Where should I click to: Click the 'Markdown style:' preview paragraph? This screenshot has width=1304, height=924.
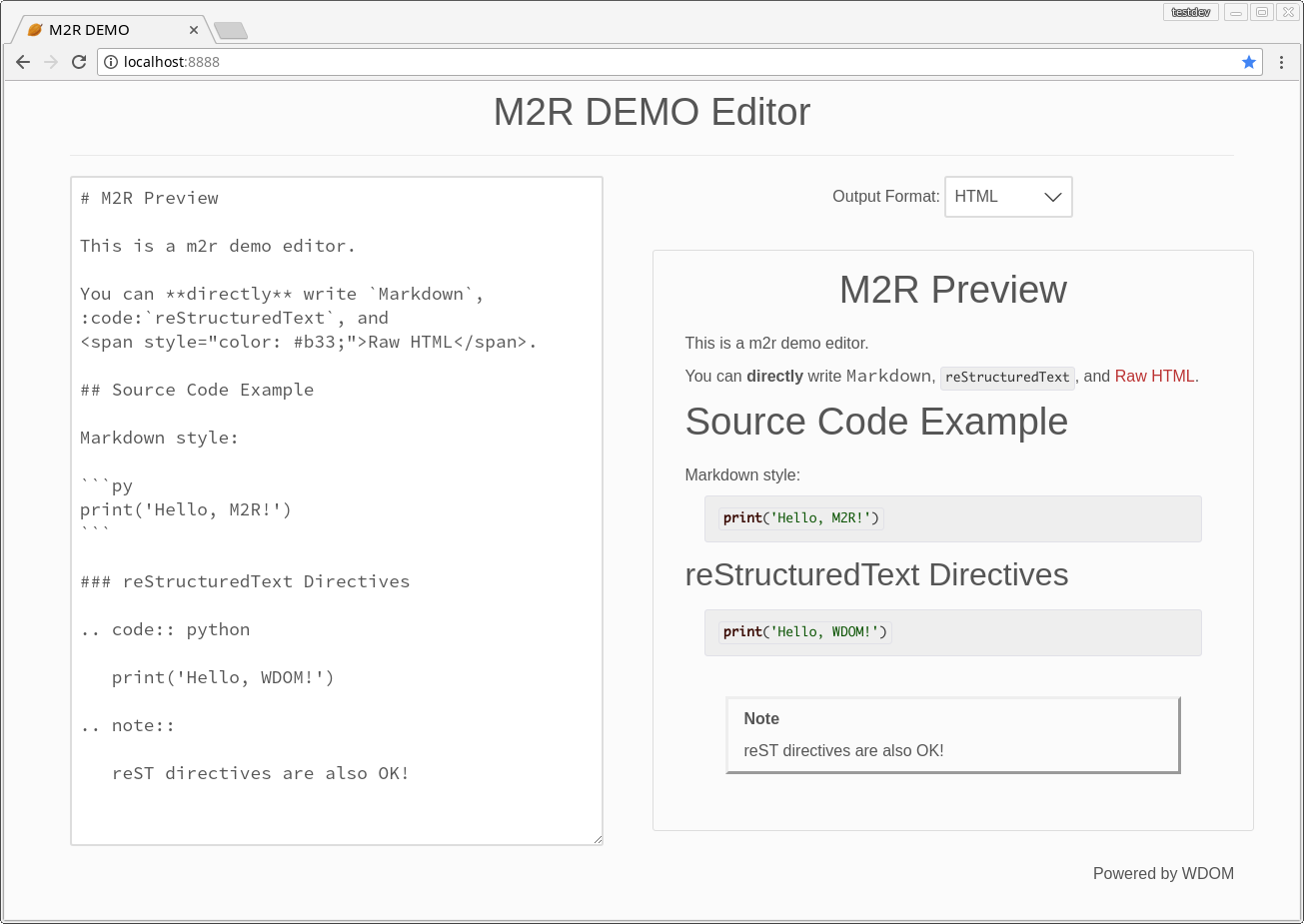pos(742,475)
